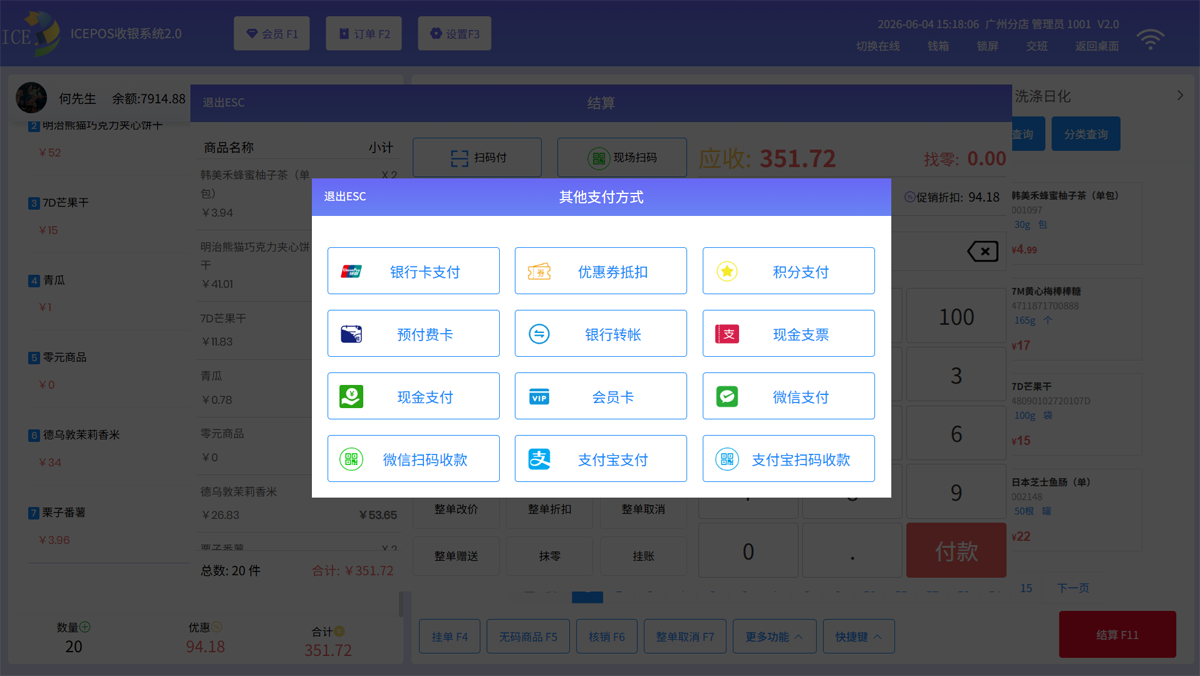This screenshot has width=1200, height=676.
Task: Go to 下一页 next product page
Action: tap(1073, 588)
